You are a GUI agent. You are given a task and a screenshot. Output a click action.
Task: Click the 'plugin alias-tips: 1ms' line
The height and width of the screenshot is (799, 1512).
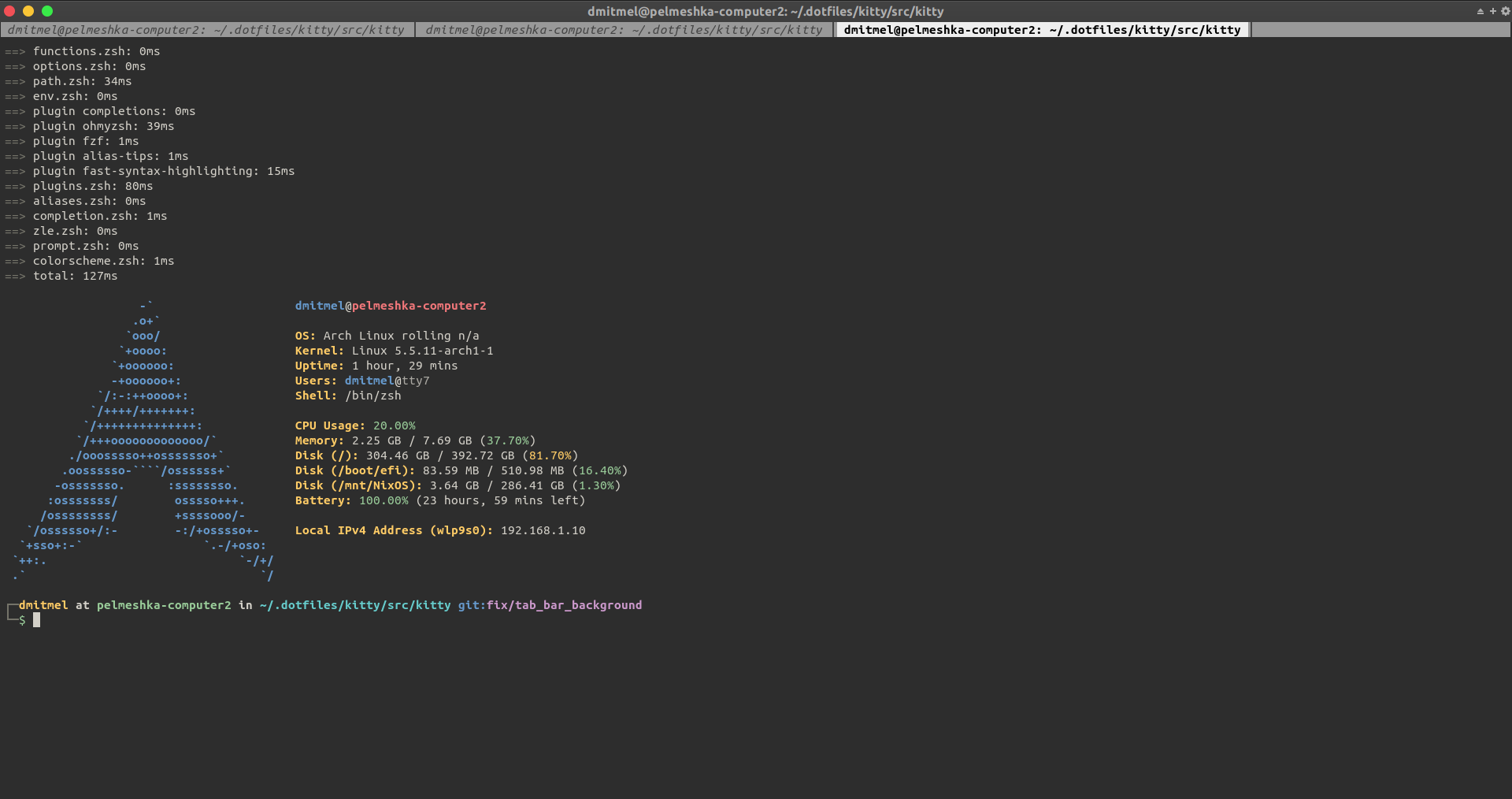[96, 156]
